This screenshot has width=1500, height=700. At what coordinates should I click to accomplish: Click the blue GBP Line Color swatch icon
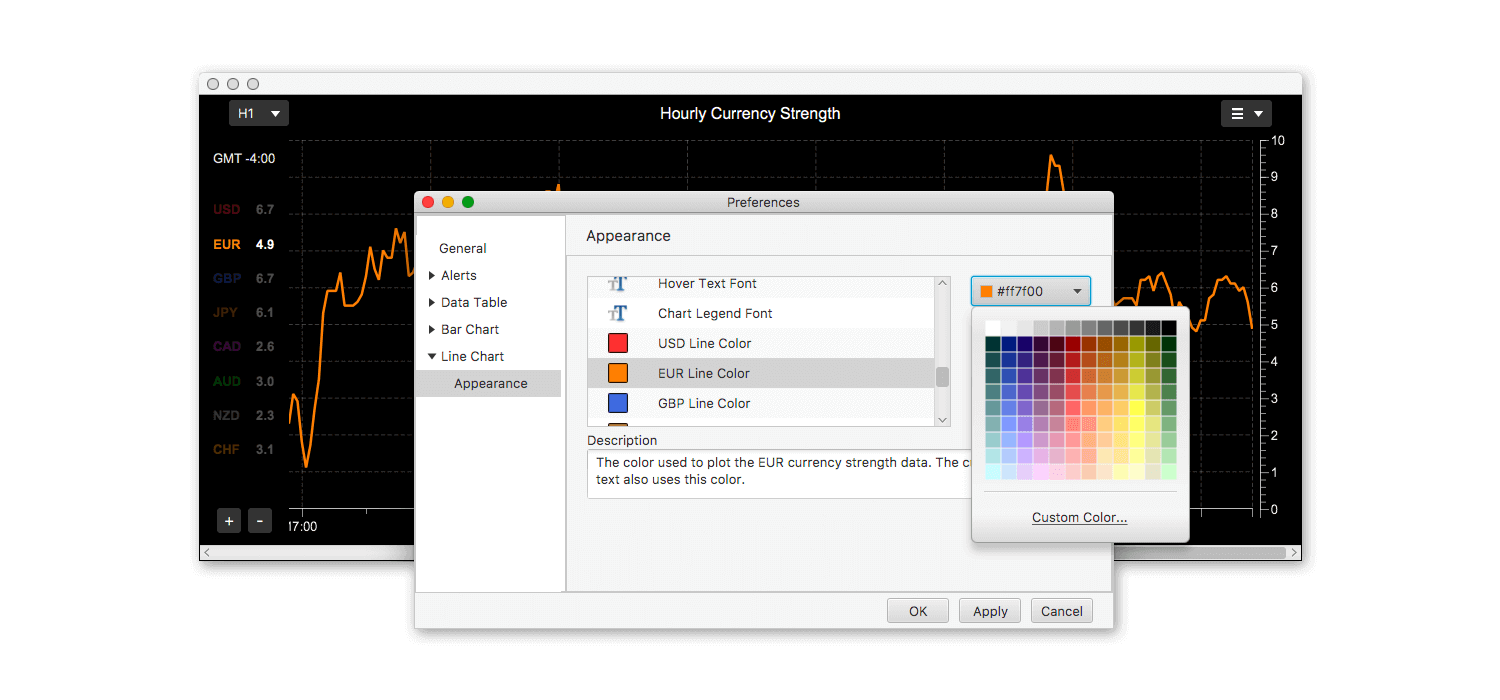pyautogui.click(x=619, y=403)
